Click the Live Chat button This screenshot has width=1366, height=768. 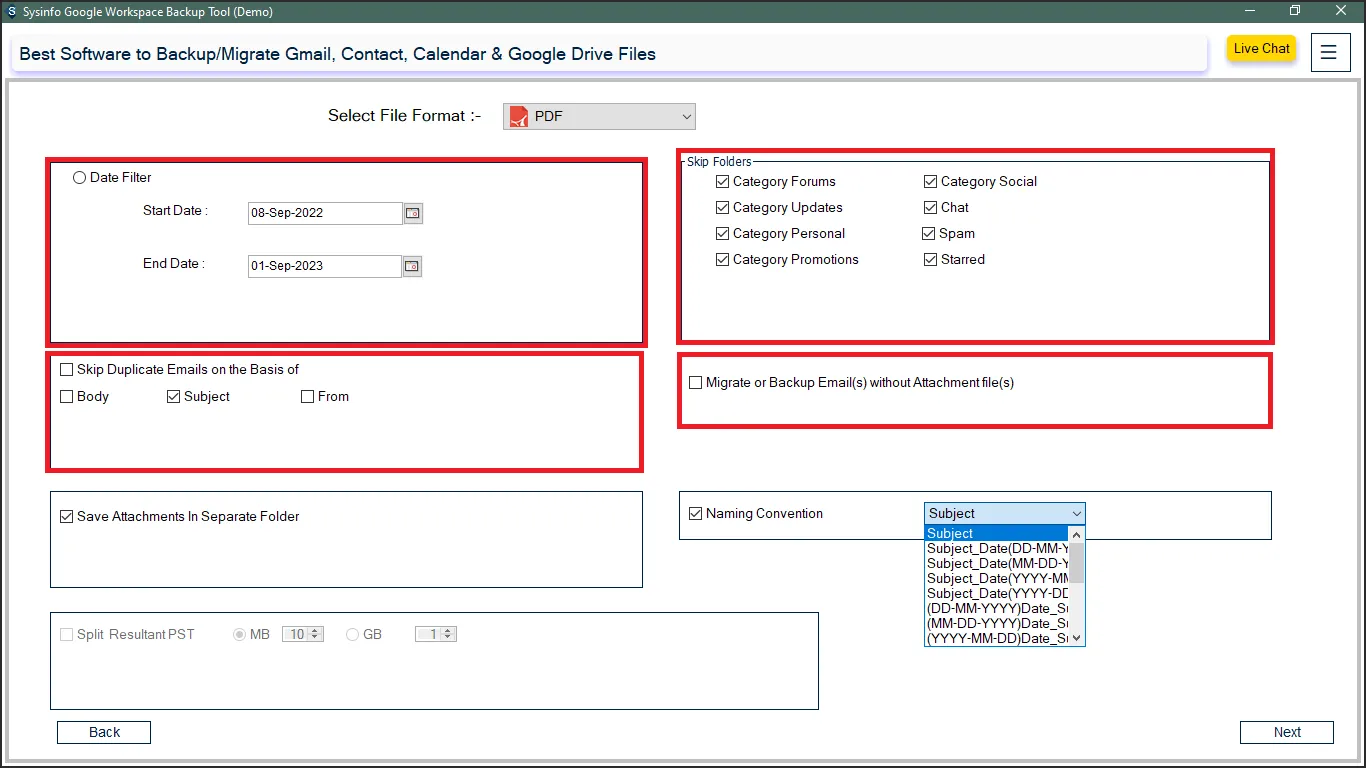pyautogui.click(x=1261, y=49)
